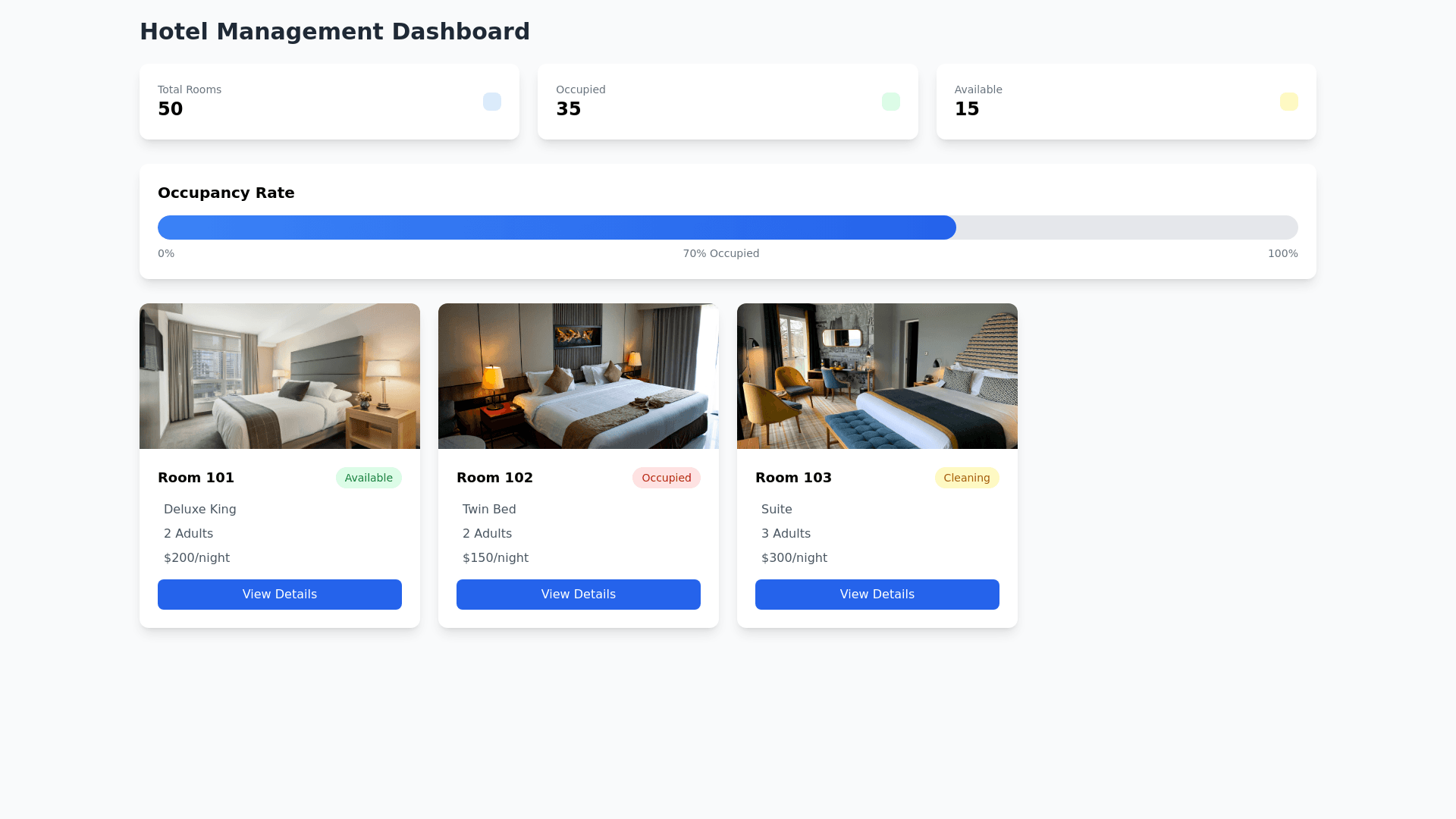
Task: Click the 70% Occupied label
Action: pos(720,253)
